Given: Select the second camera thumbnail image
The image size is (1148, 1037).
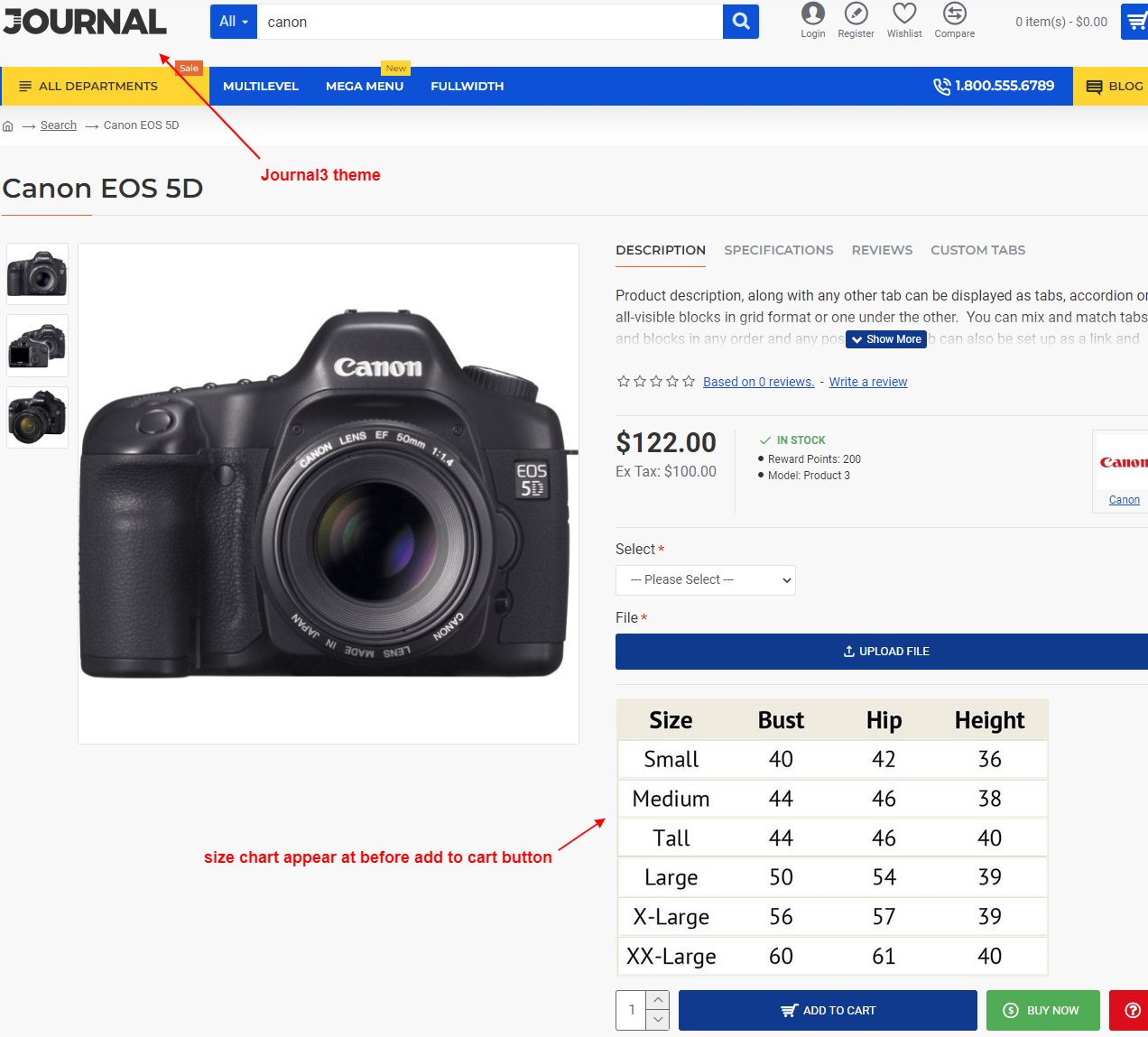Looking at the screenshot, I should pos(37,346).
